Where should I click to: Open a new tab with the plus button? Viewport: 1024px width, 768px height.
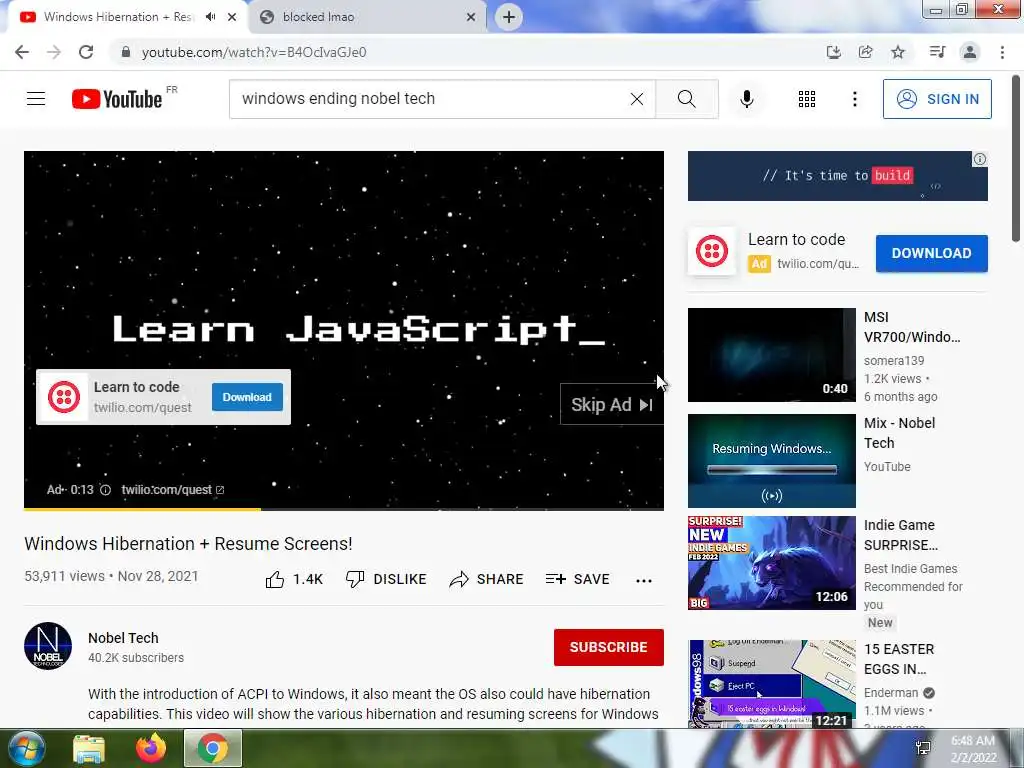click(x=509, y=17)
